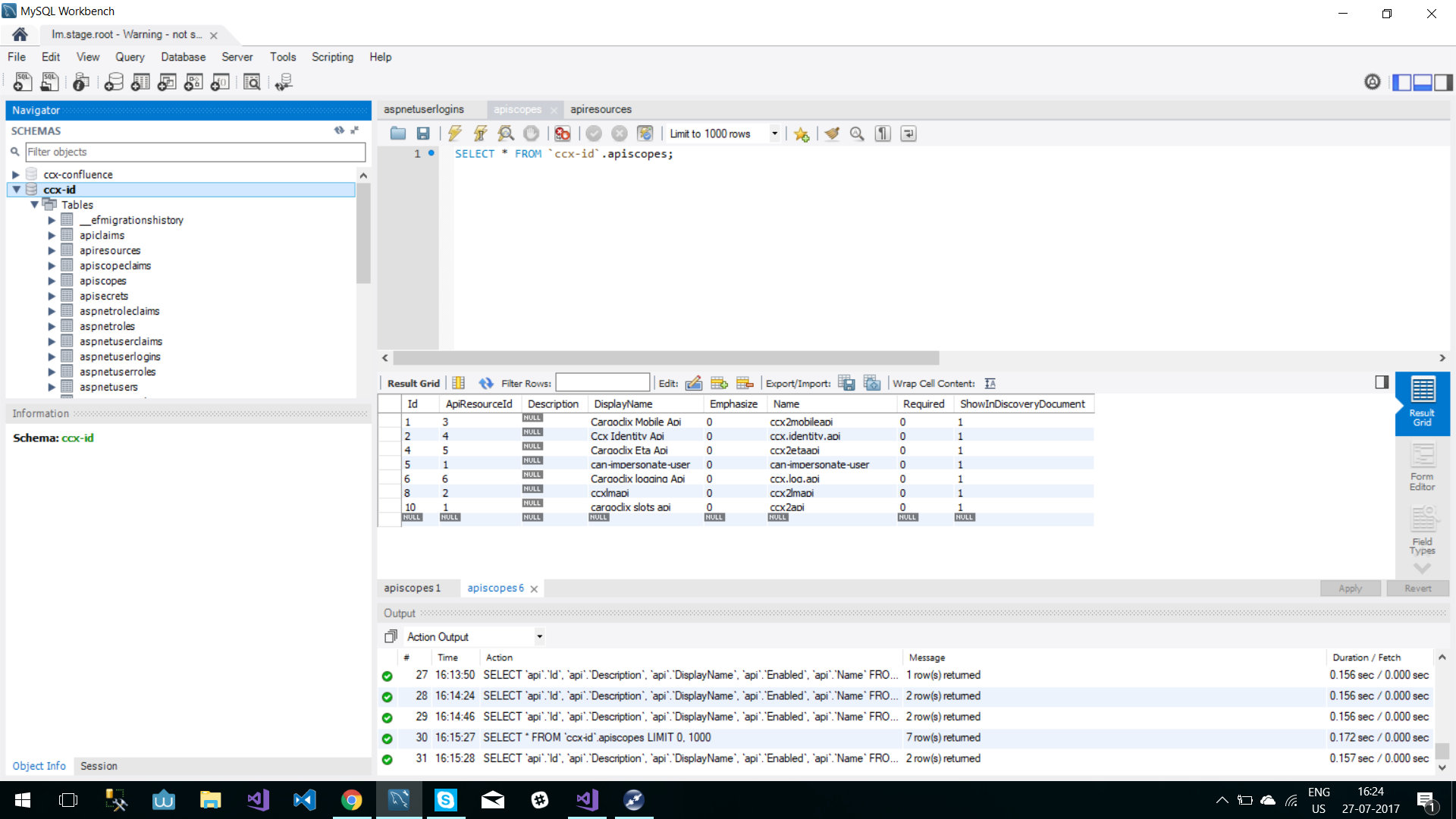Image resolution: width=1456 pixels, height=819 pixels.
Task: Collapse the ccx-id schema
Action: (x=16, y=190)
